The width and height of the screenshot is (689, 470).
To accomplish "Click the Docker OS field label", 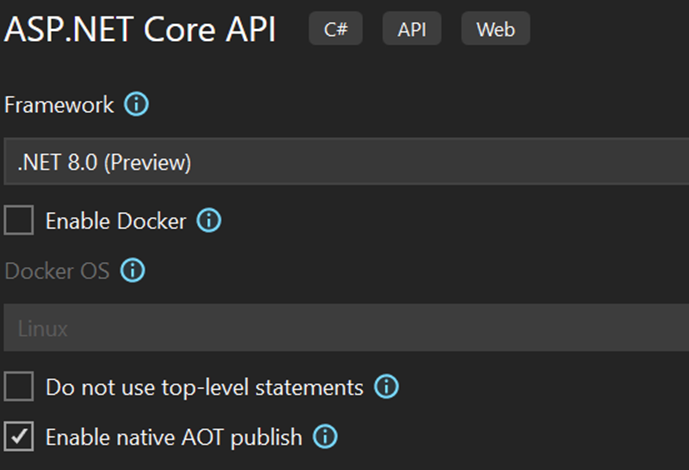I will tap(57, 271).
